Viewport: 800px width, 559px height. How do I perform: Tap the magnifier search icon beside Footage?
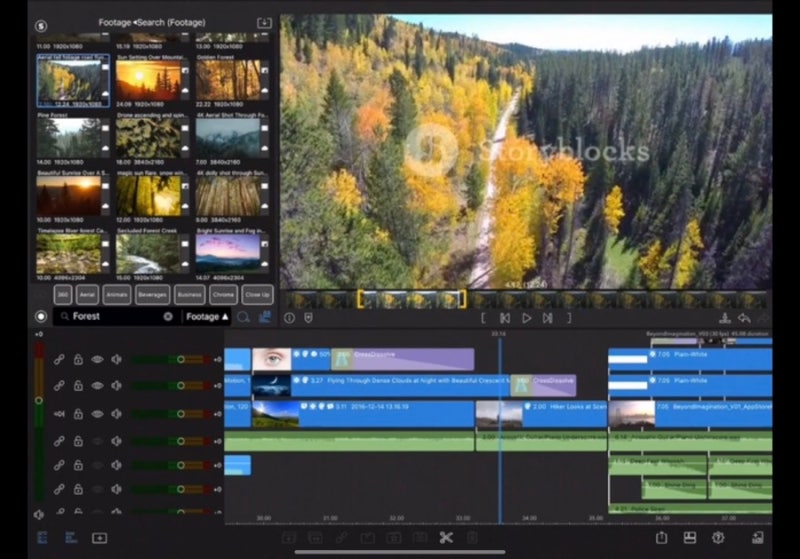[243, 317]
